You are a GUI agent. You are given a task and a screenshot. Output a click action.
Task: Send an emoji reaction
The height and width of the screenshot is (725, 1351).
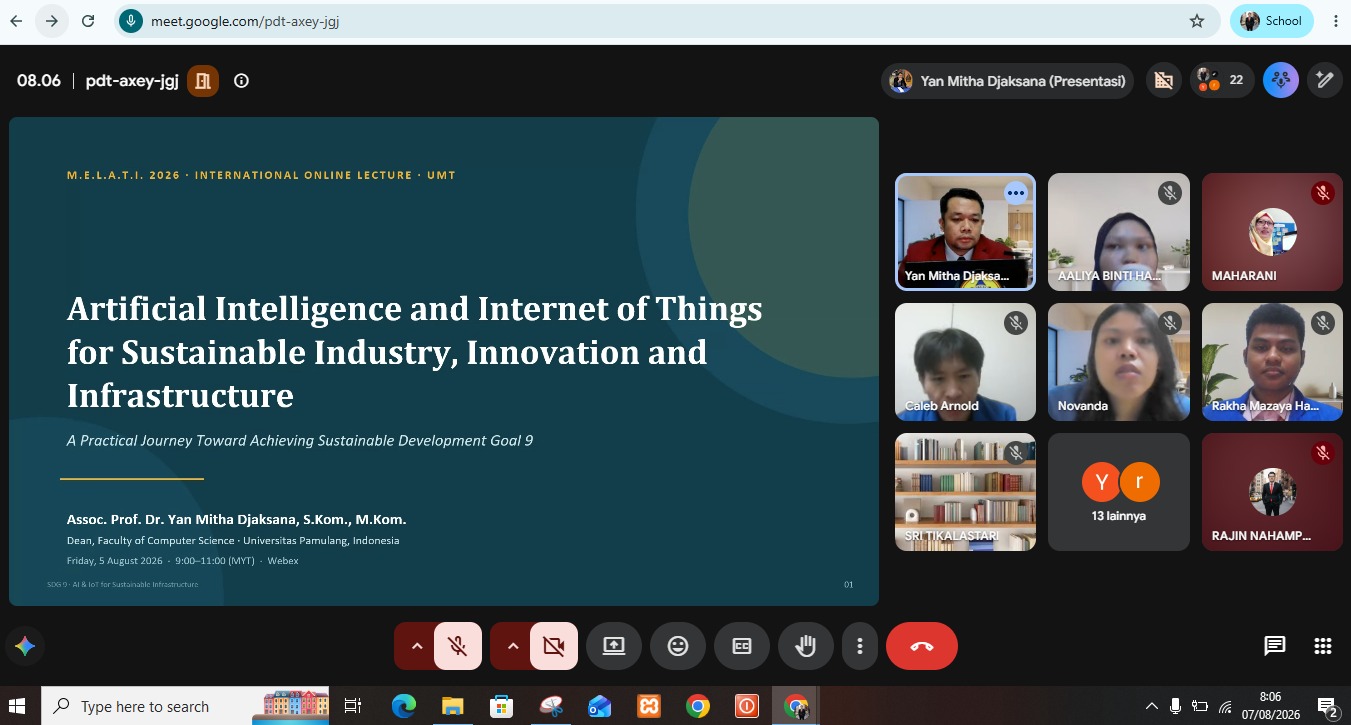pos(678,646)
